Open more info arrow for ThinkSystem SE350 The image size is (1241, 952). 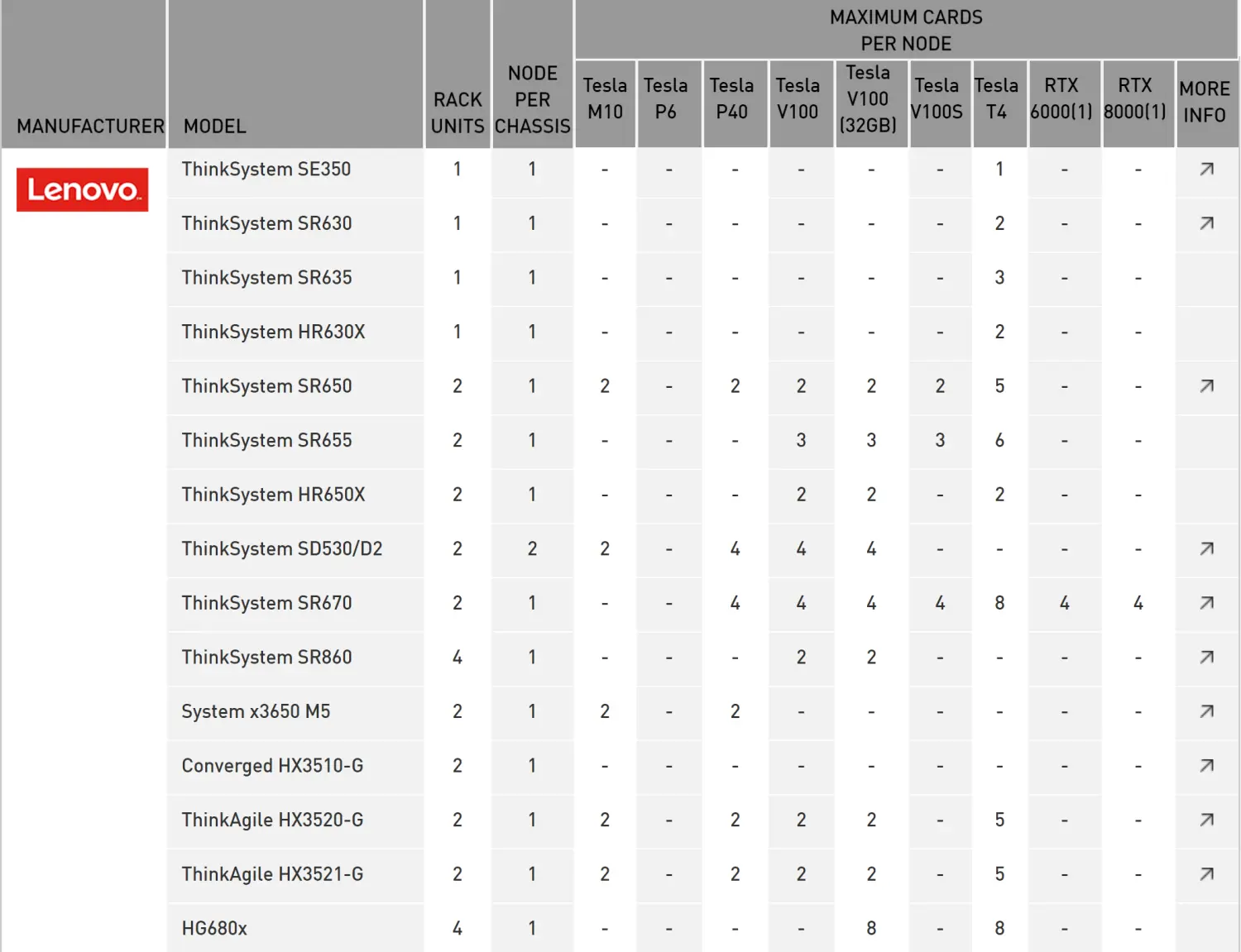click(1207, 170)
